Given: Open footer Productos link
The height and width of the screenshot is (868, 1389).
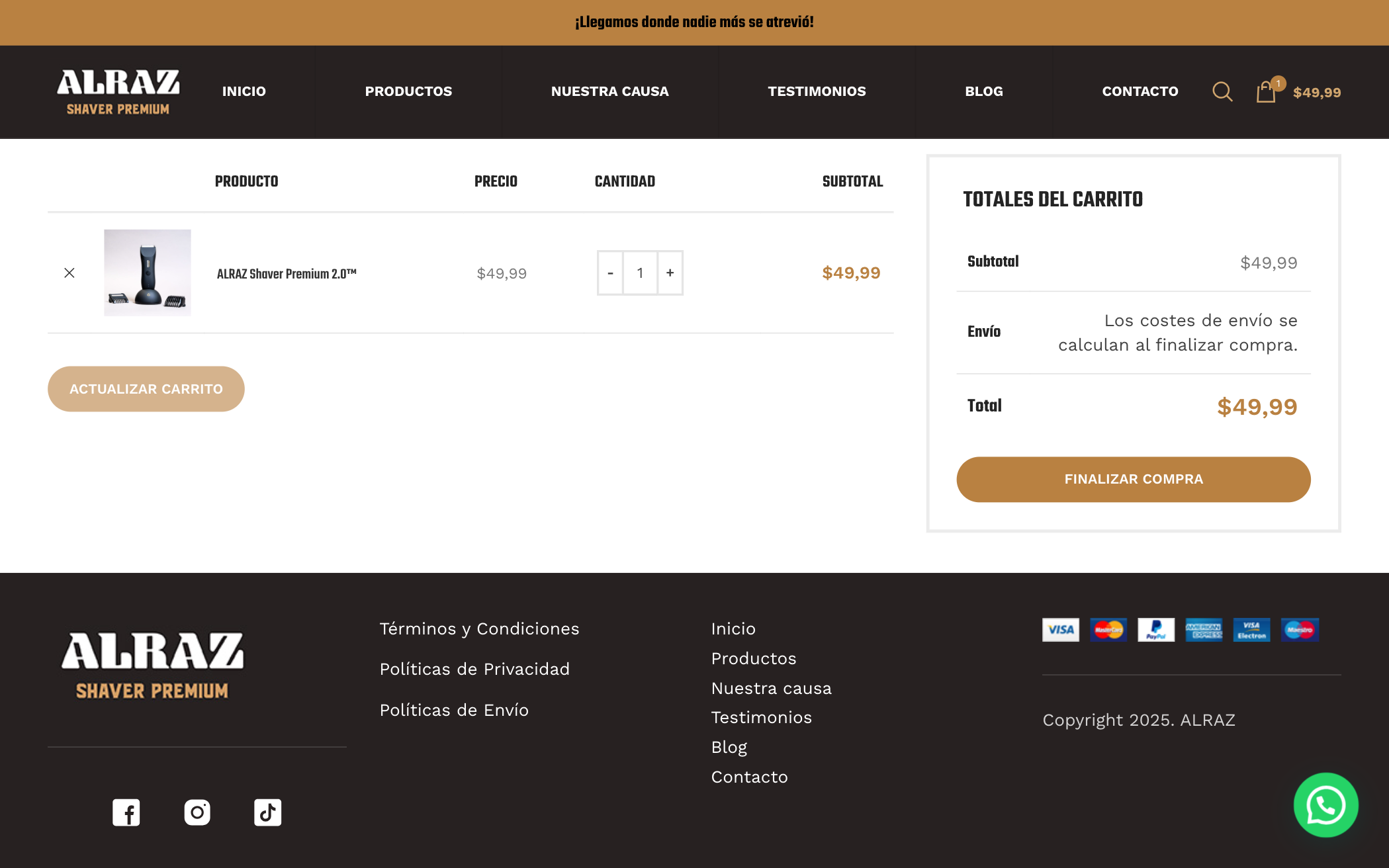Looking at the screenshot, I should coord(754,658).
